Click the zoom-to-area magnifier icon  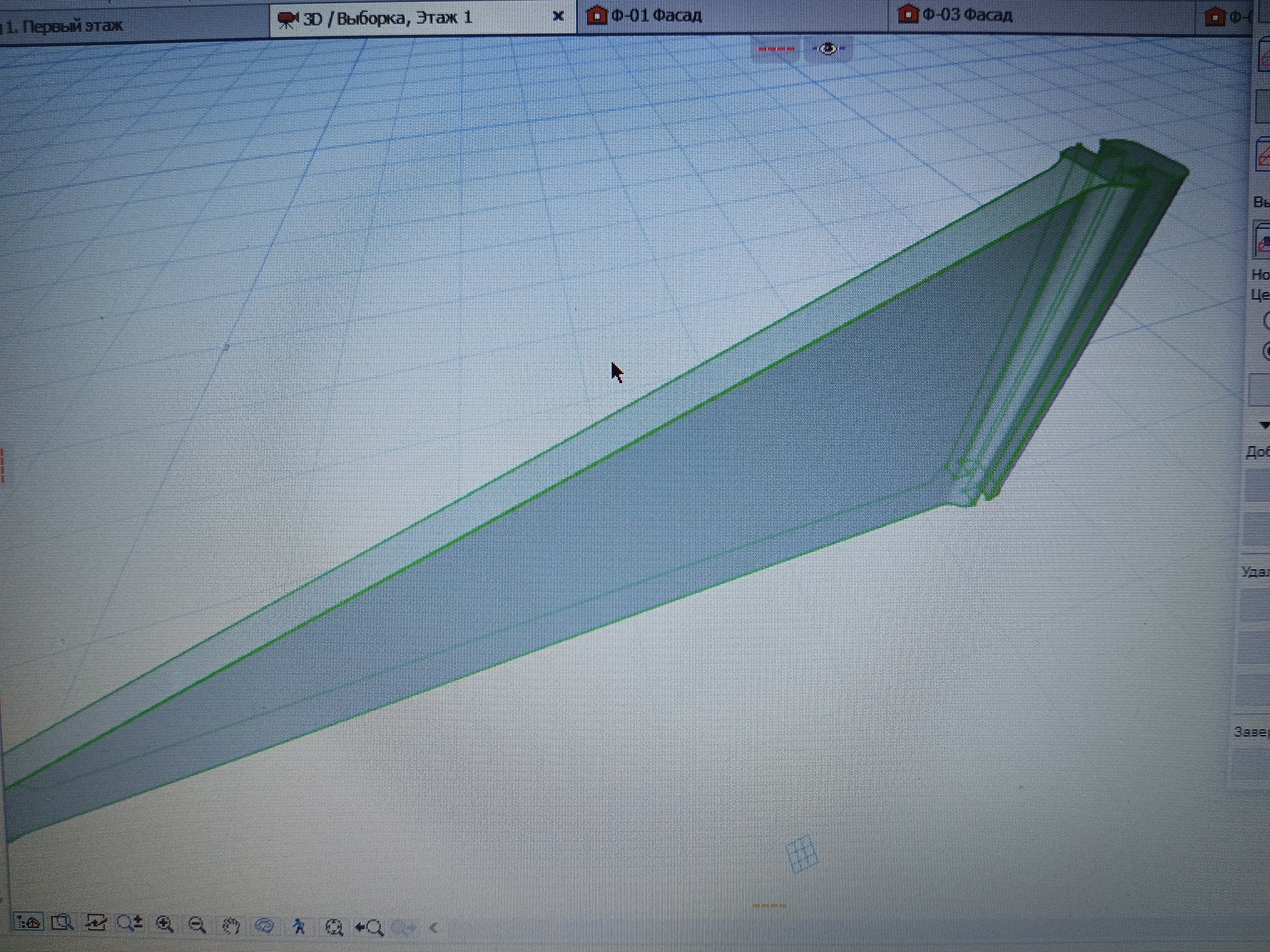click(62, 923)
